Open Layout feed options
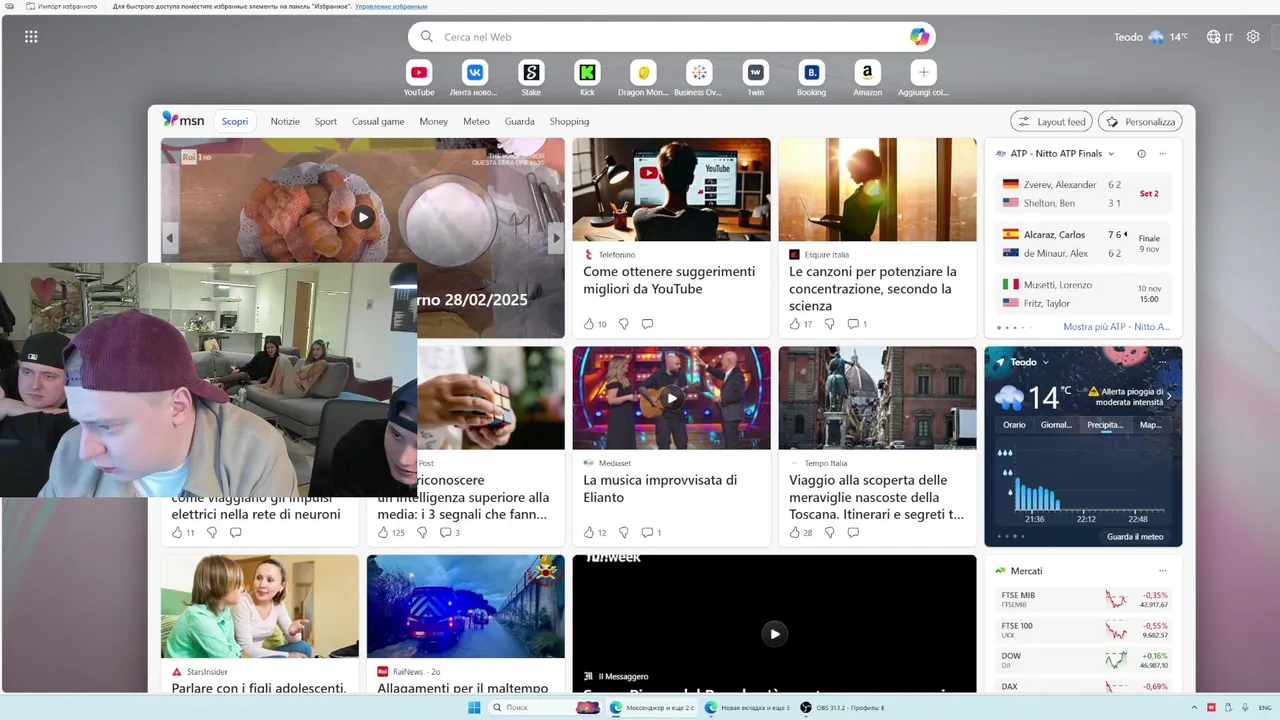Viewport: 1280px width, 720px height. [1051, 121]
